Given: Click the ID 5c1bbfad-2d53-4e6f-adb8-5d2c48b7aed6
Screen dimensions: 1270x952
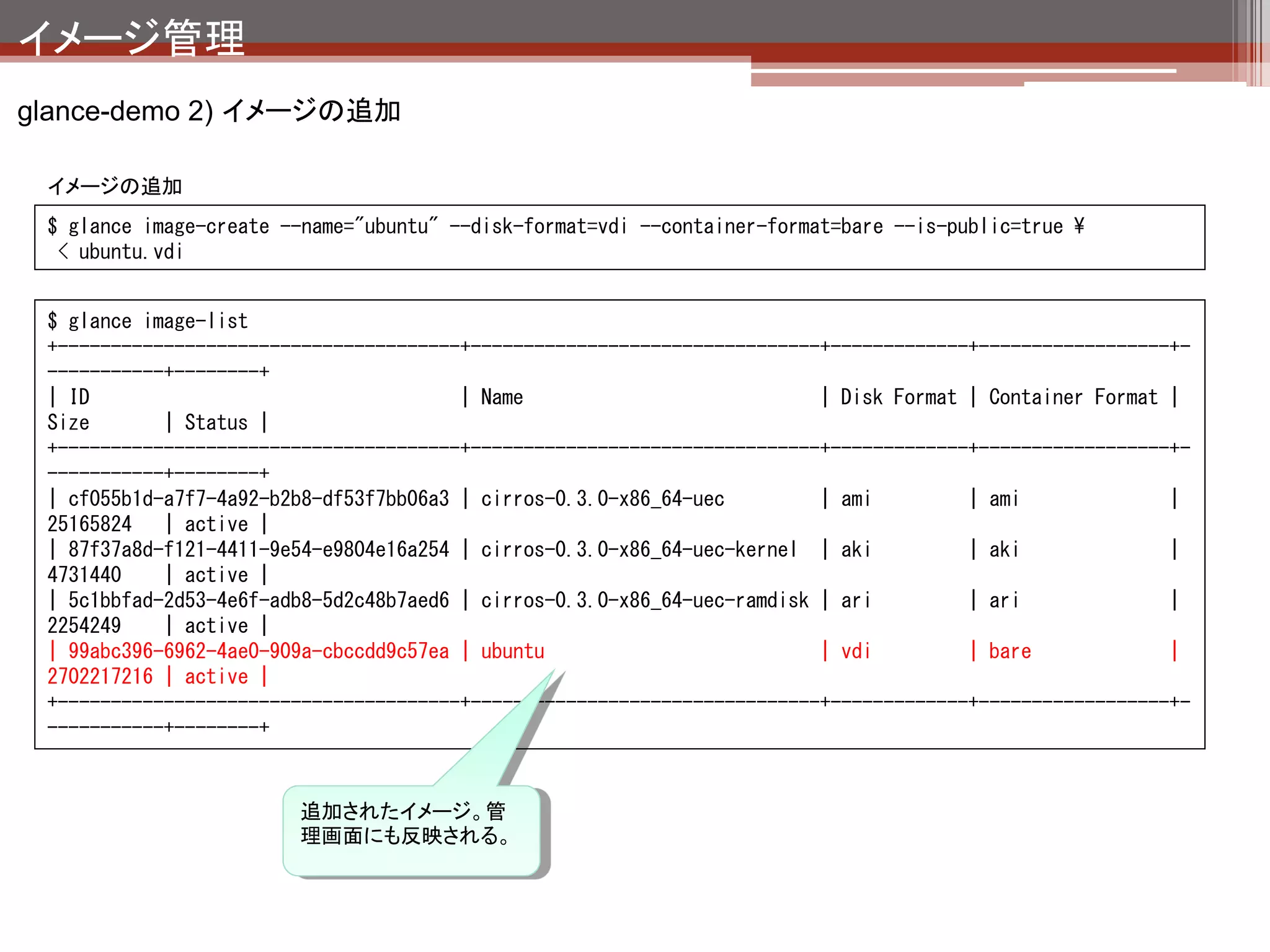Looking at the screenshot, I should (x=259, y=600).
